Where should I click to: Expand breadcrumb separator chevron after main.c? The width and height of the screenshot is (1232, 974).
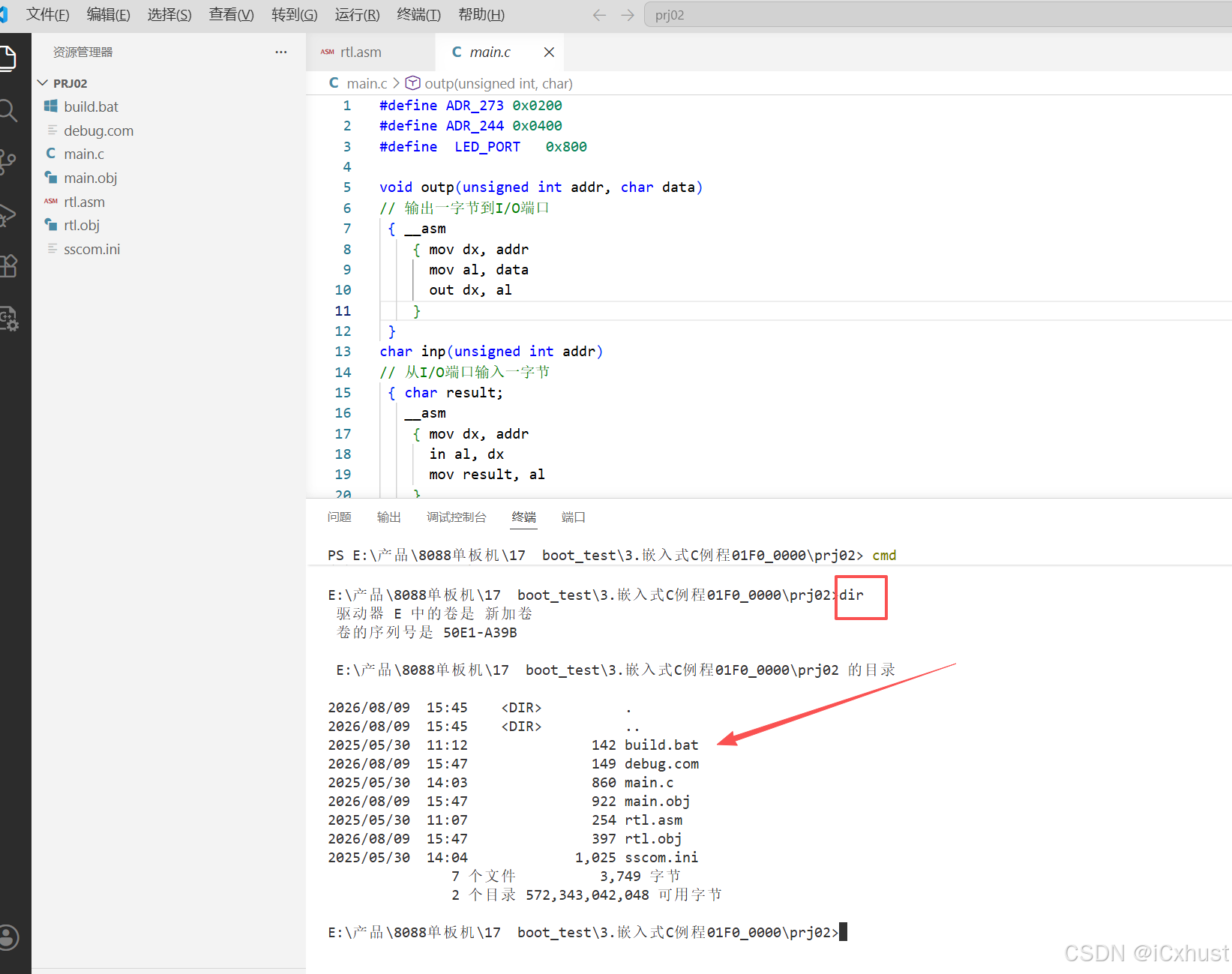[x=397, y=83]
